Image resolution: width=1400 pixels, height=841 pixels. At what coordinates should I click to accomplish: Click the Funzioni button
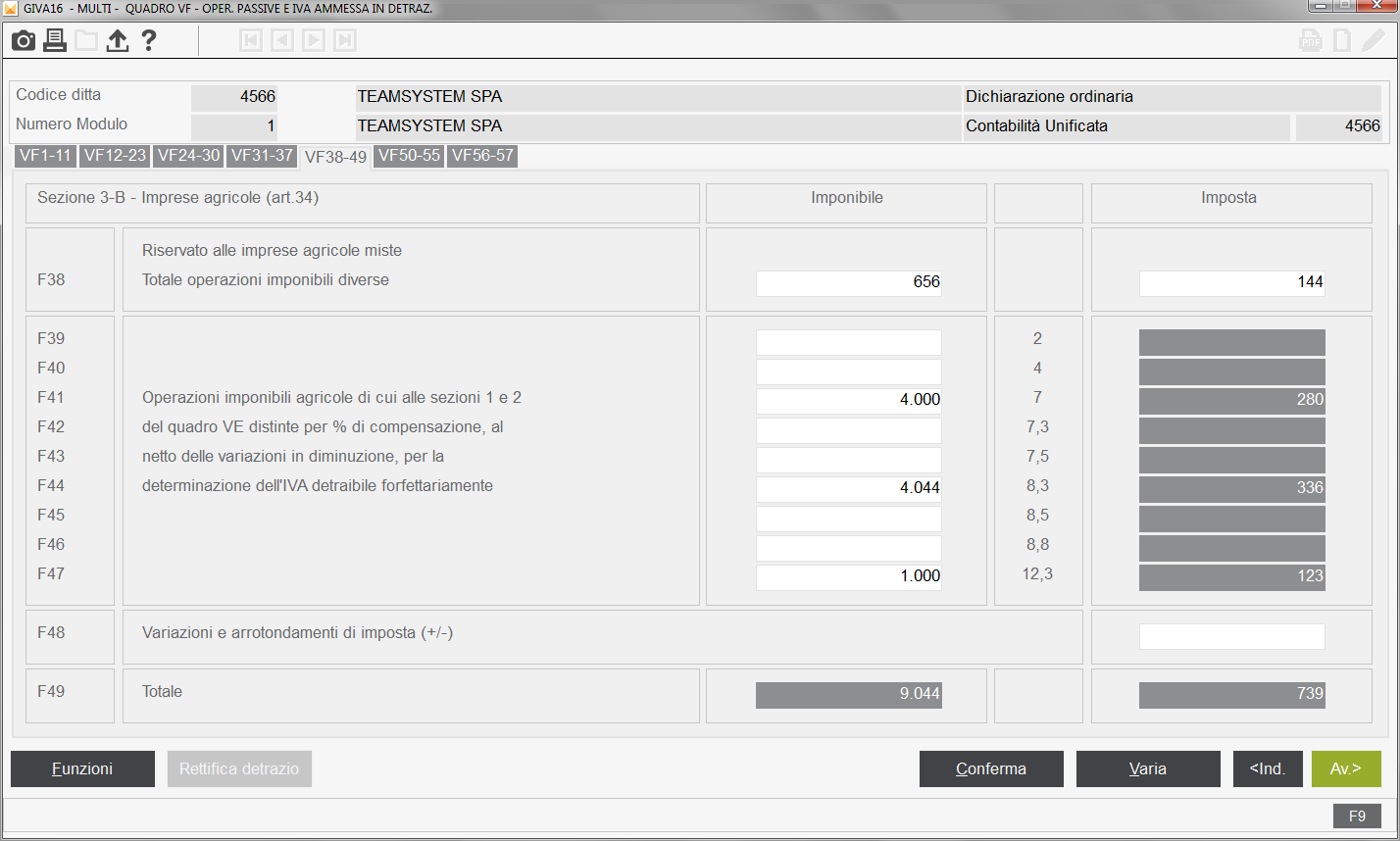82,768
